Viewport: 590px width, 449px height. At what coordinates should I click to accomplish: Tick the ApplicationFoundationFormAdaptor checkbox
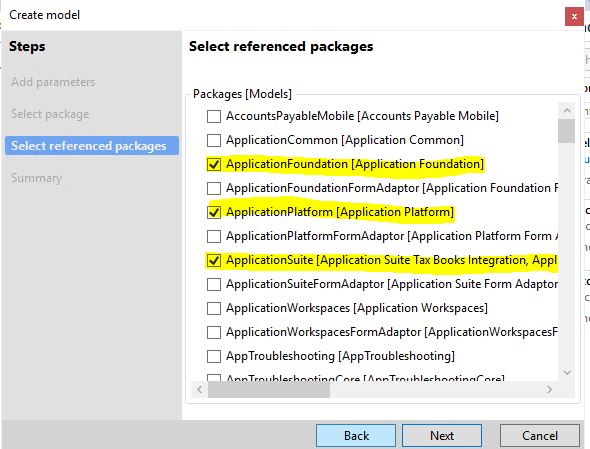(214, 188)
